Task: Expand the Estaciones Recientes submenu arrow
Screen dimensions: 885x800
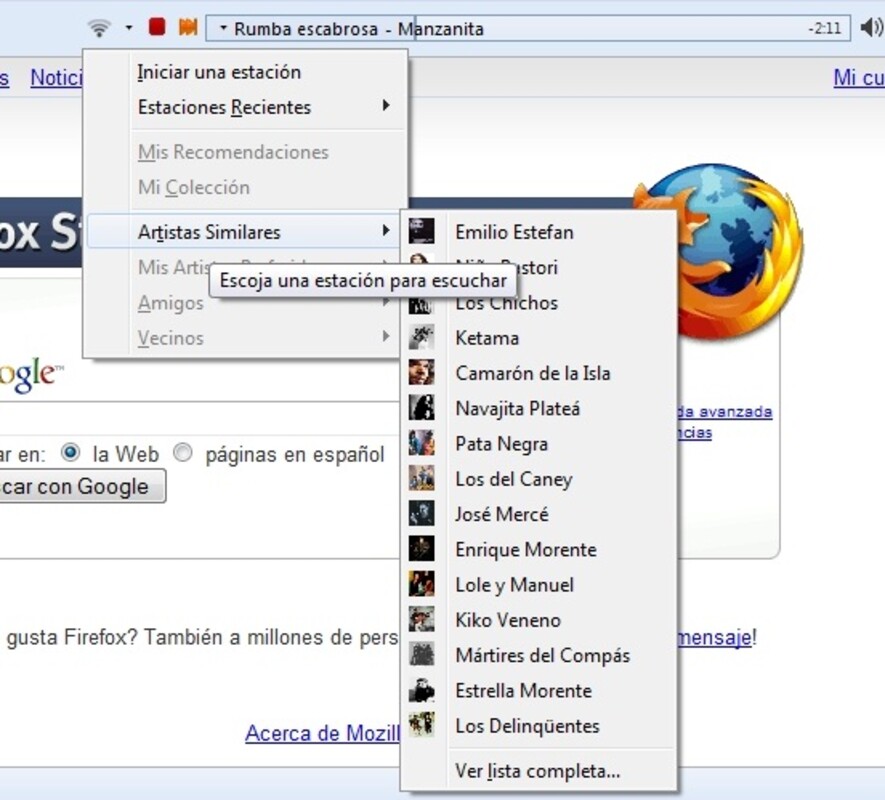Action: coord(386,106)
